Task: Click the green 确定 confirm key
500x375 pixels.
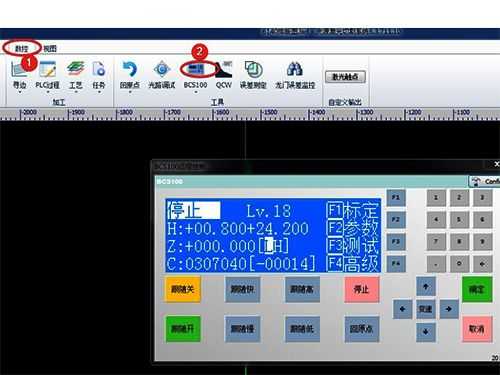Action: [477, 289]
